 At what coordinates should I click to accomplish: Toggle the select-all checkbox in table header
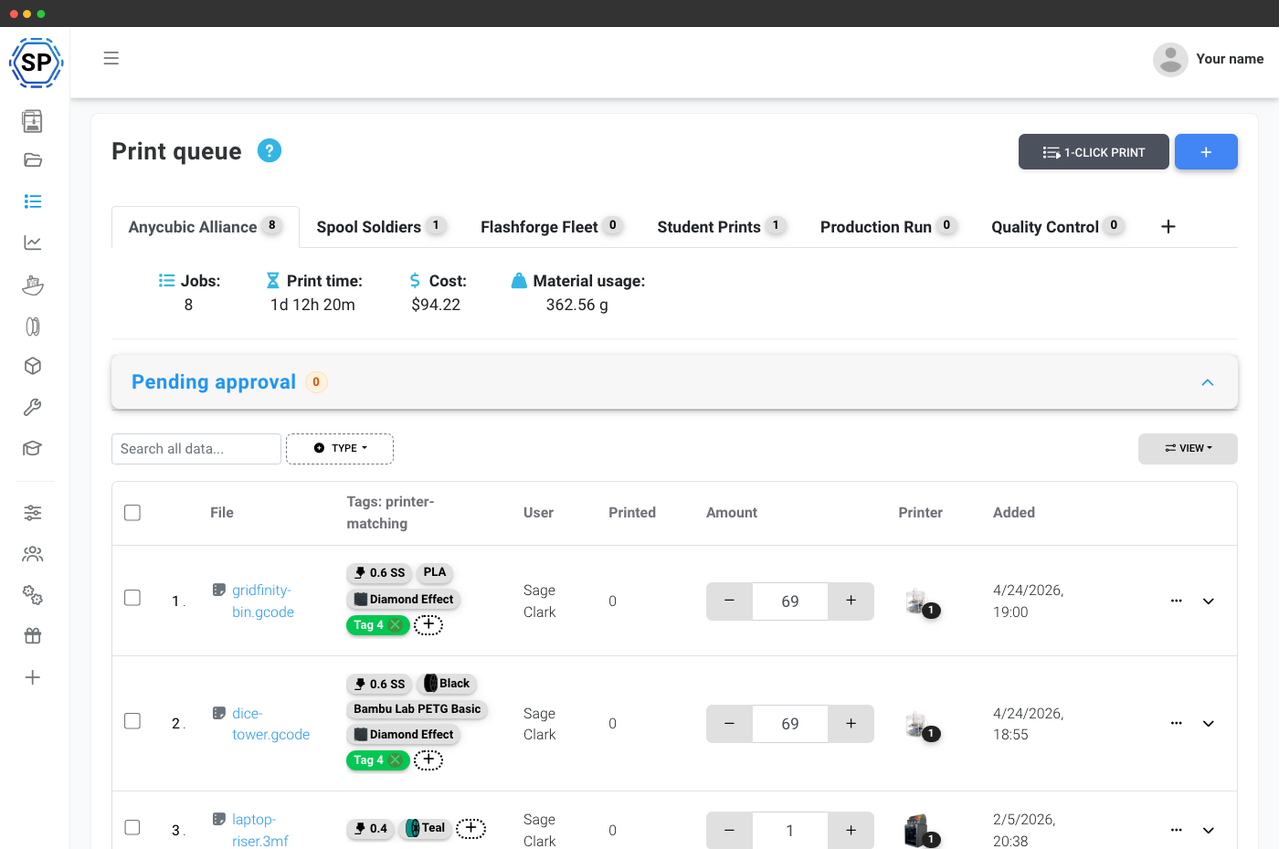[x=132, y=513]
